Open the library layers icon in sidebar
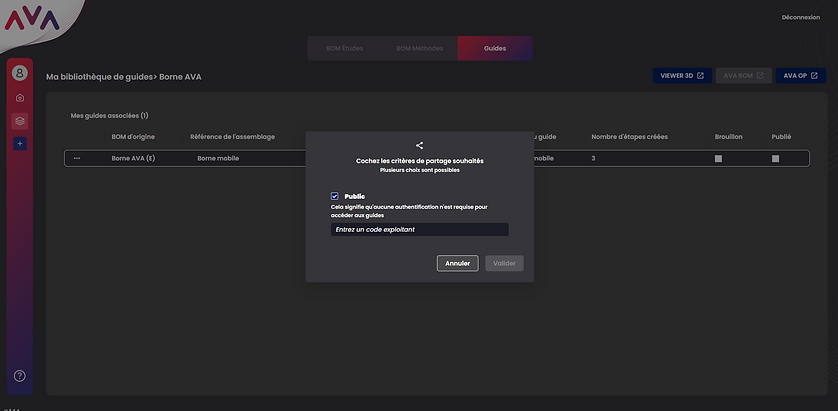This screenshot has height=411, width=838. click(x=20, y=121)
